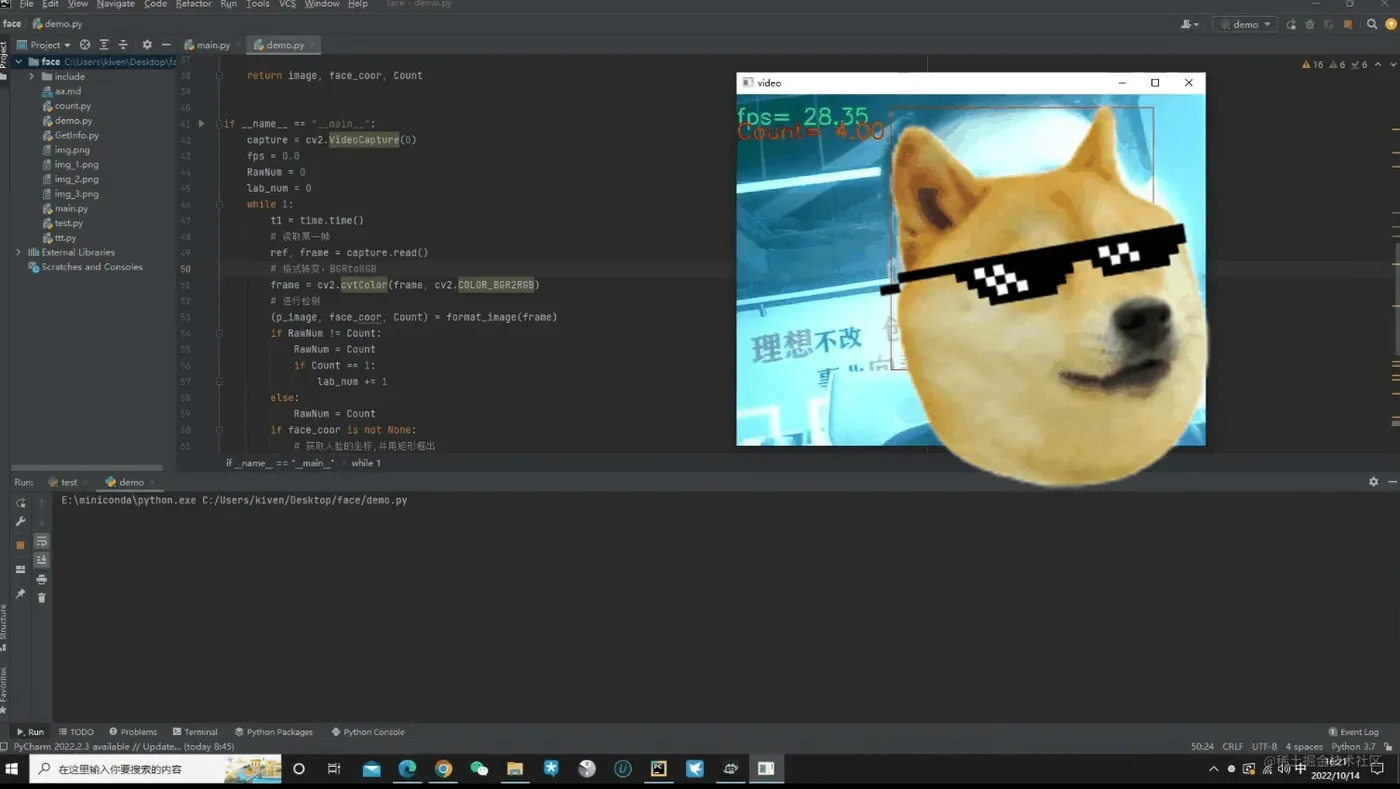Open WeChat from the taskbar
The height and width of the screenshot is (789, 1400).
pos(479,769)
